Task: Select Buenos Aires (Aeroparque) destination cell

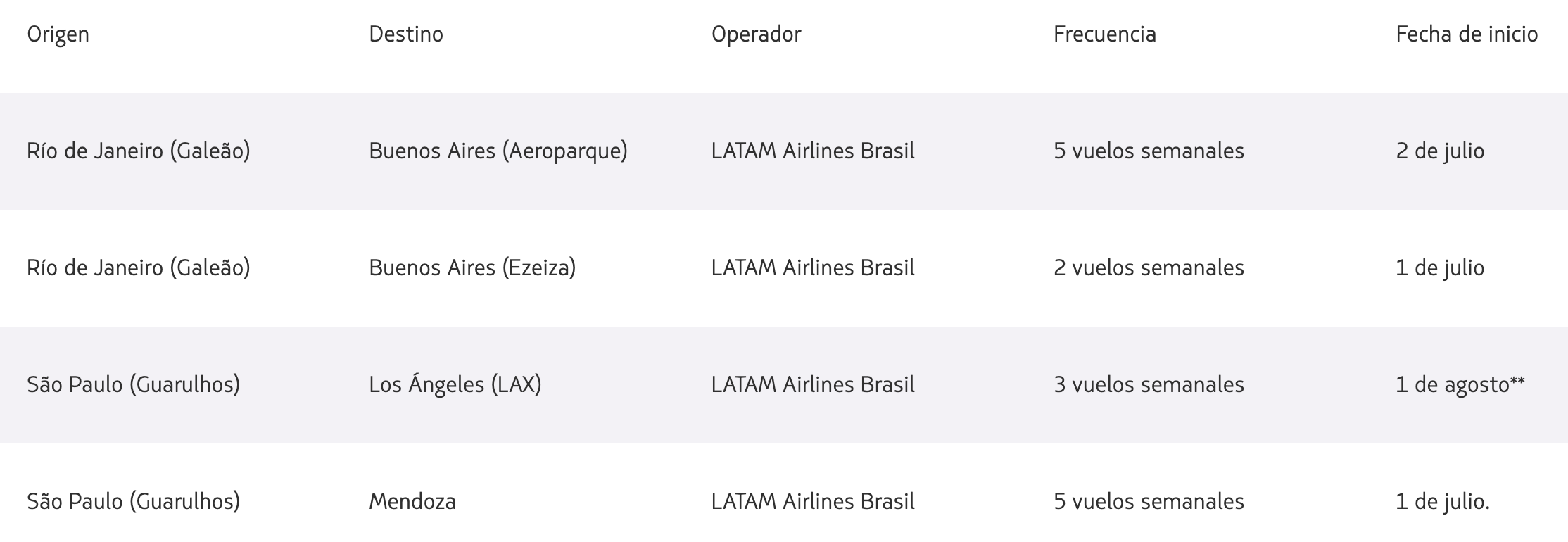Action: tap(498, 151)
